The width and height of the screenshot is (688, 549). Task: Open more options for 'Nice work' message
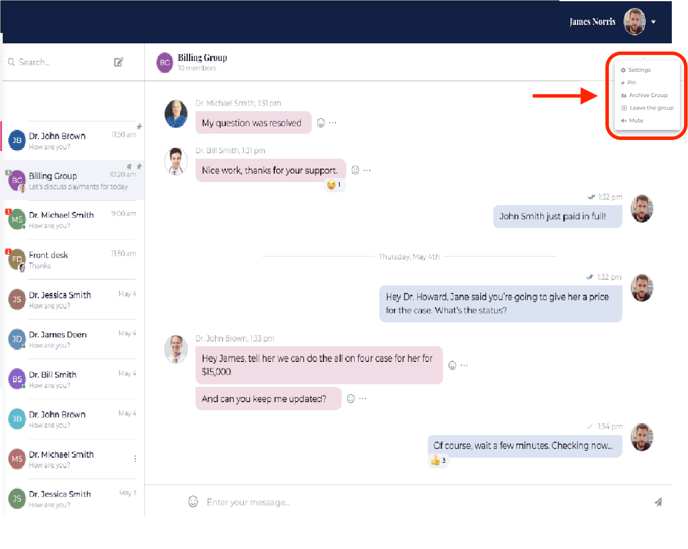(367, 170)
